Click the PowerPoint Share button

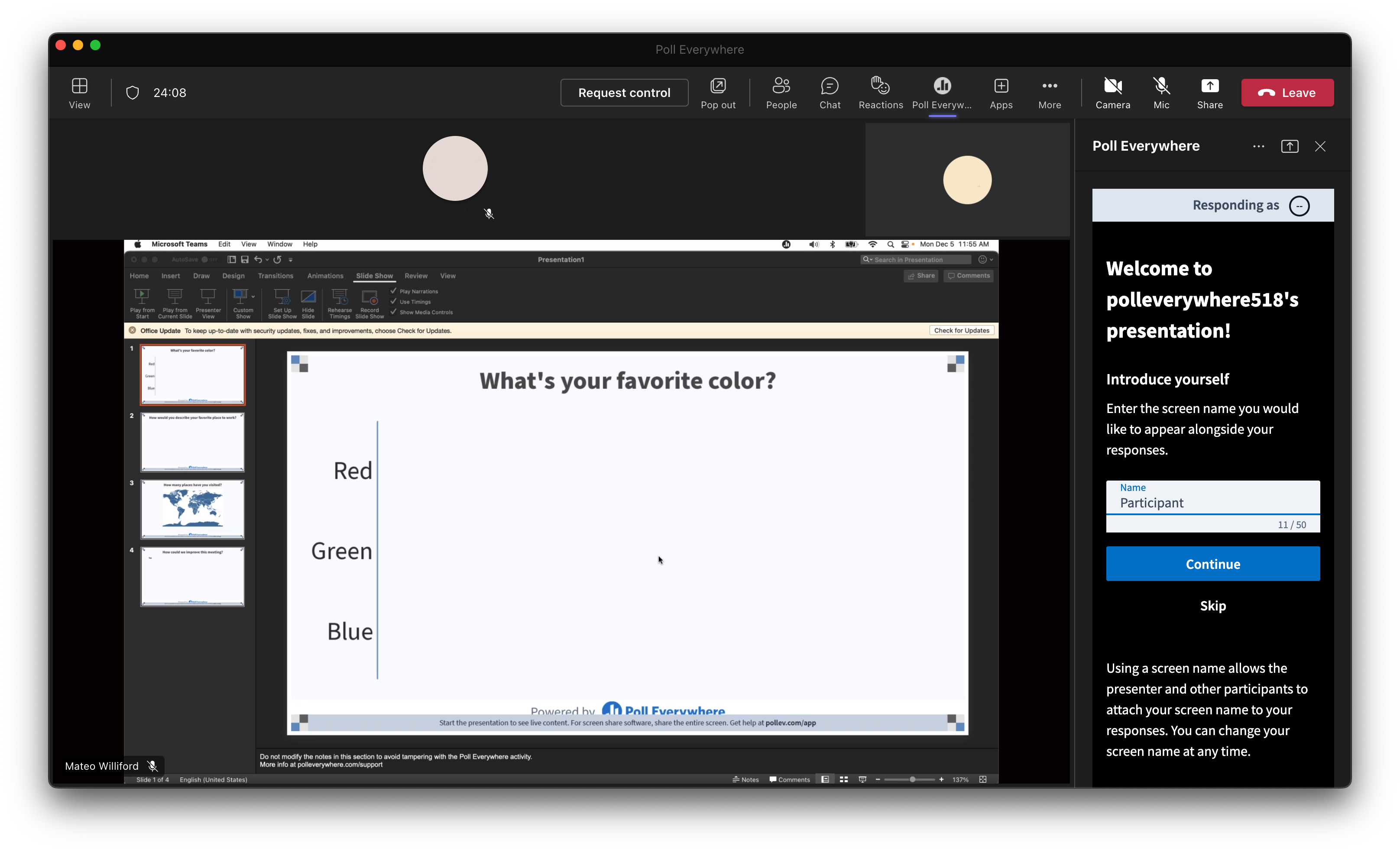tap(921, 275)
